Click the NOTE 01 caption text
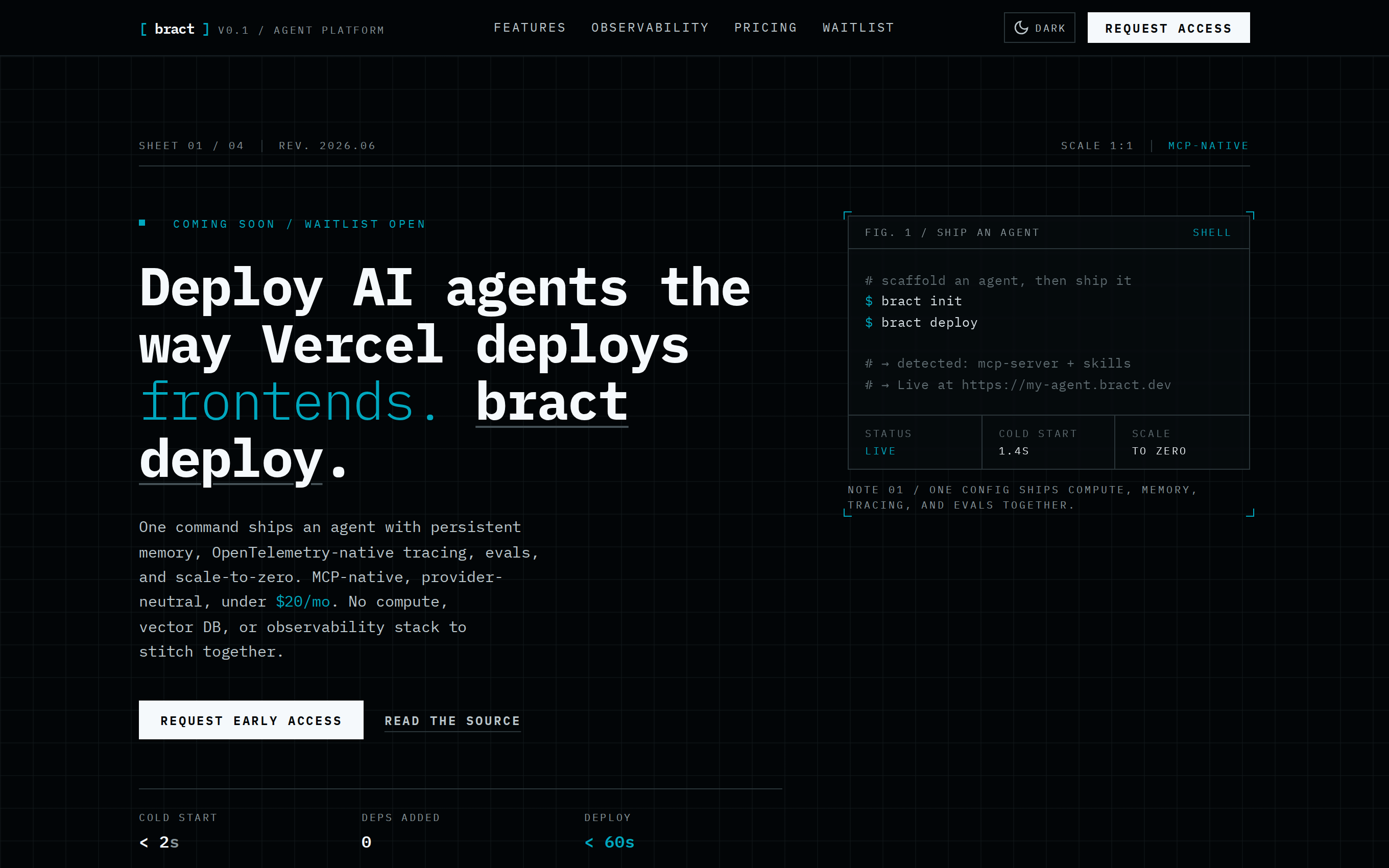The height and width of the screenshot is (868, 1389). pyautogui.click(x=1022, y=498)
